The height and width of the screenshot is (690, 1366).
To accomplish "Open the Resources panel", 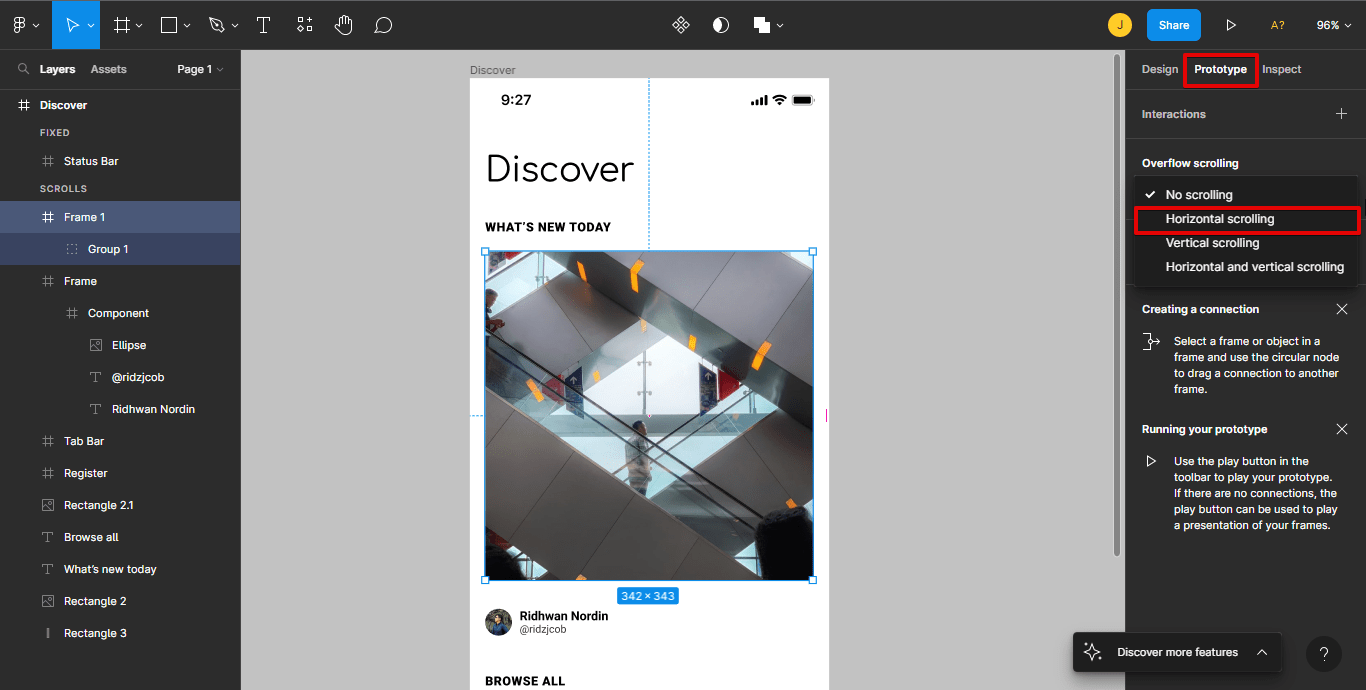I will 304,24.
